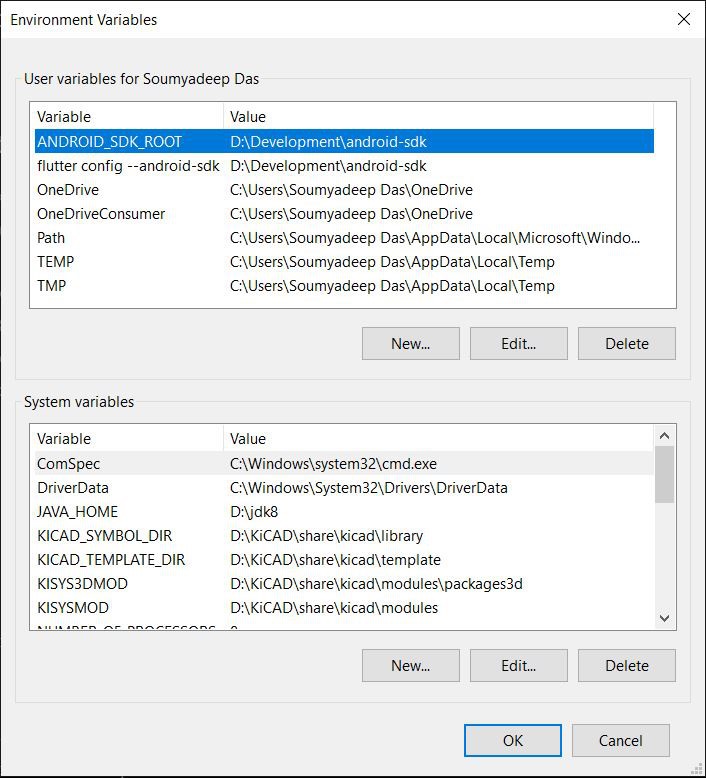
Task: Select the TEMP user variable
Action: pos(56,262)
